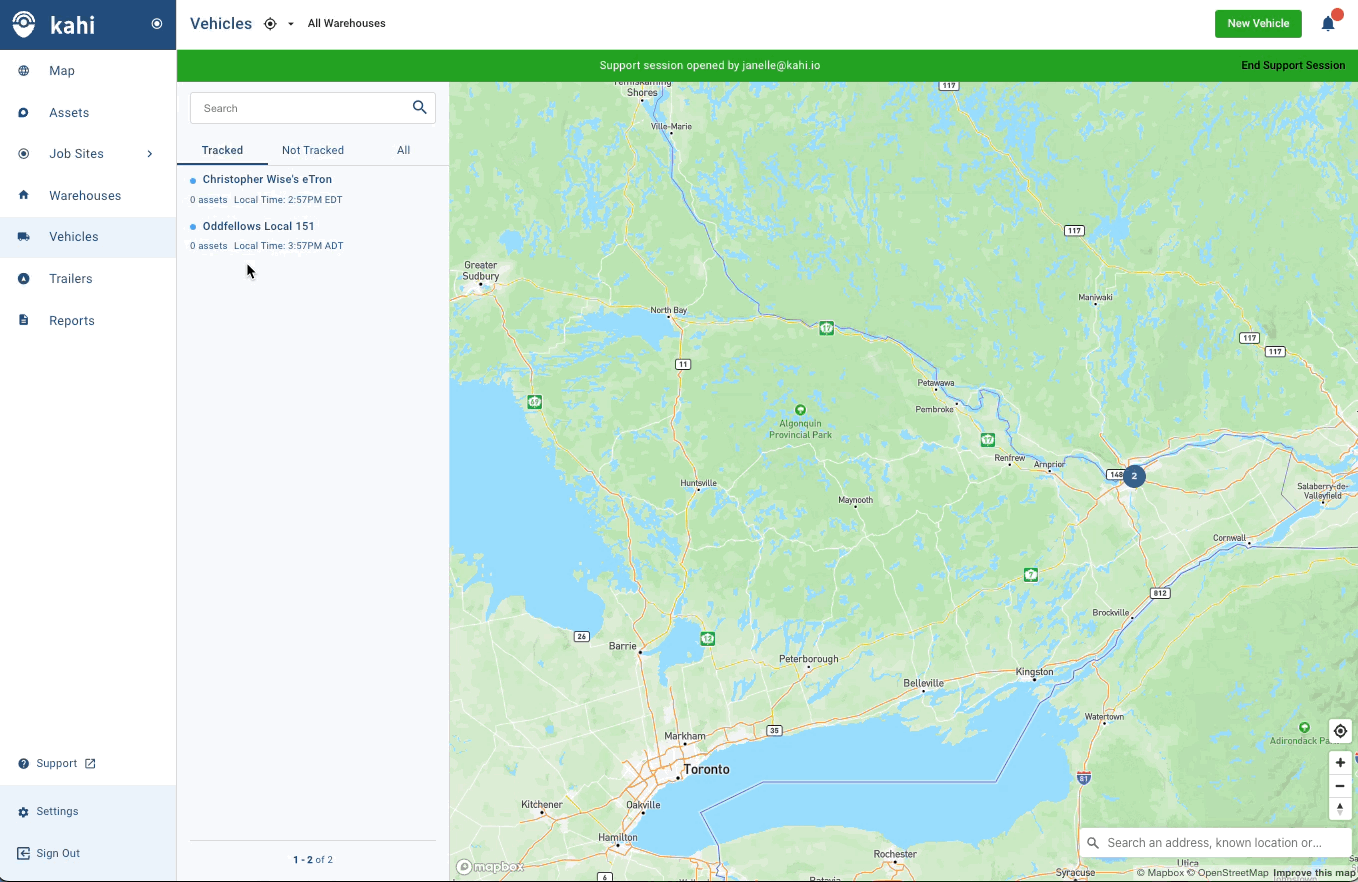Open the Reports section

point(72,321)
